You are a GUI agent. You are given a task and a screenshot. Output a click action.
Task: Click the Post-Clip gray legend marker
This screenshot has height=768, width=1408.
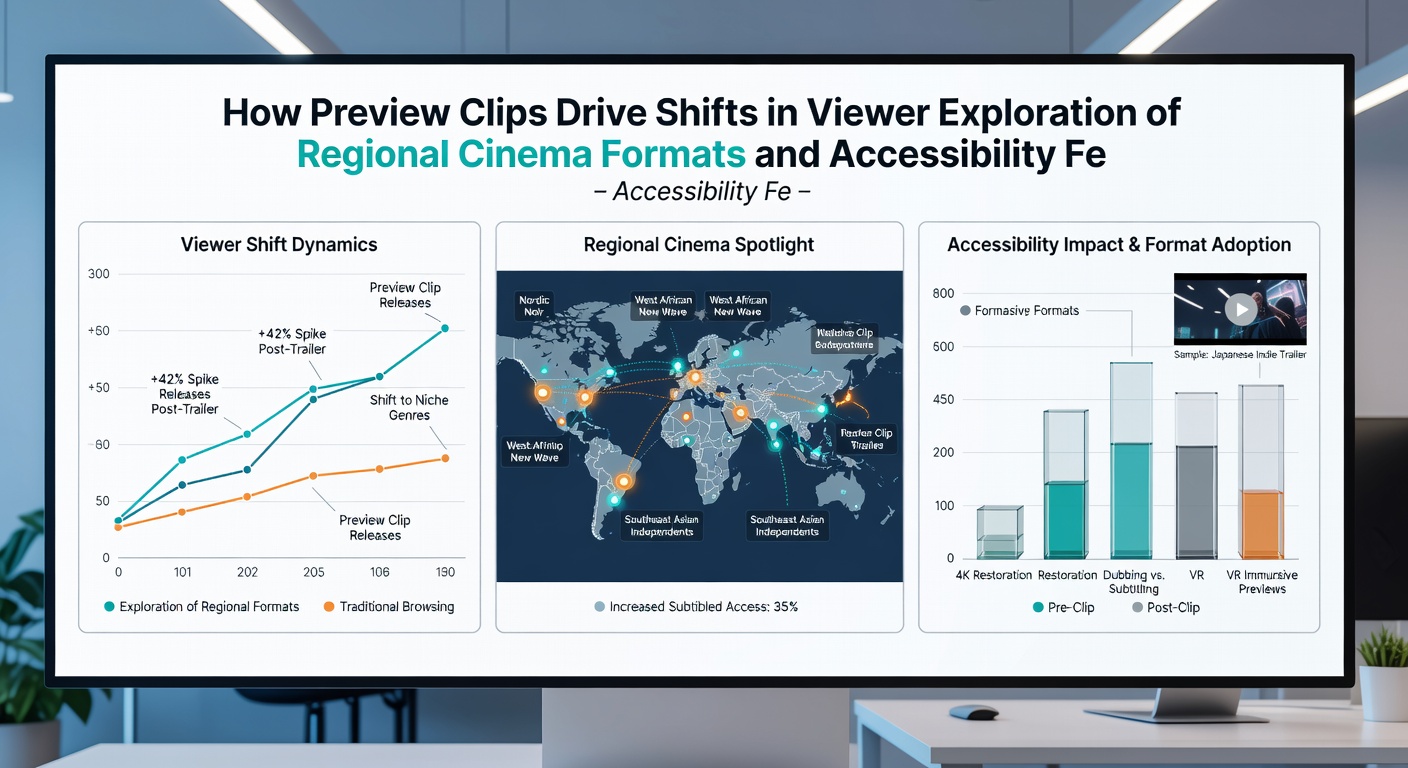tap(1137, 607)
